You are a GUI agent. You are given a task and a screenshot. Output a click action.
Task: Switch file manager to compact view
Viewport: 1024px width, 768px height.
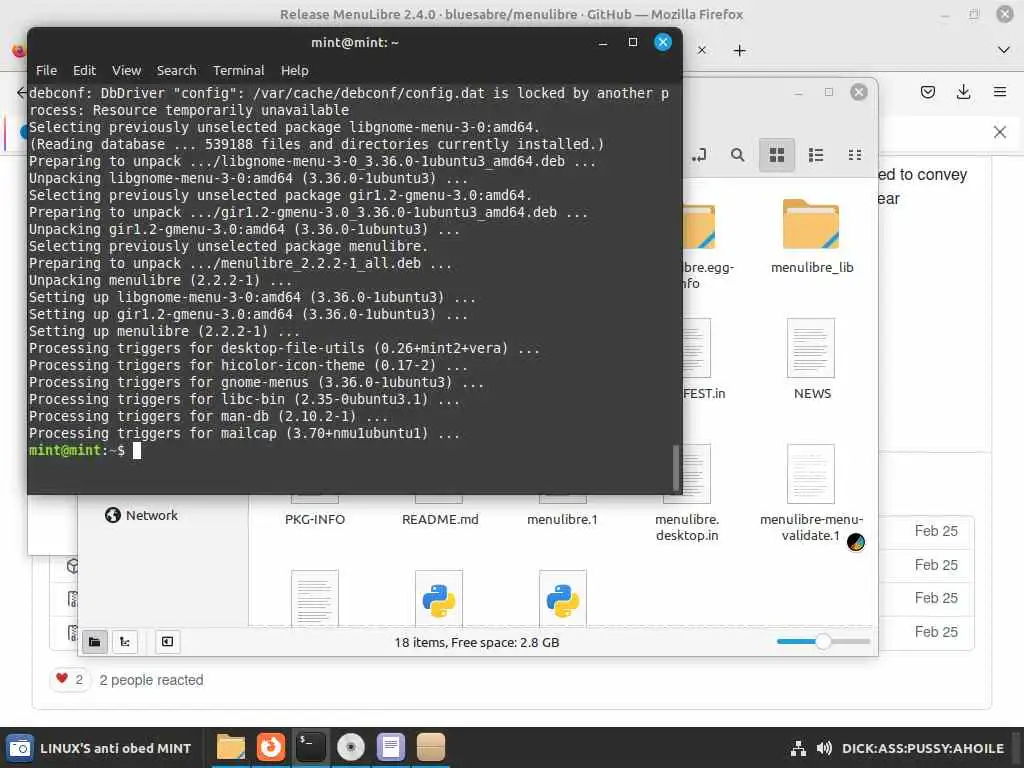tap(855, 155)
